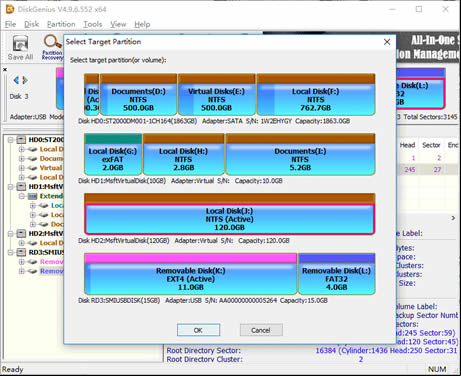Image resolution: width=461 pixels, height=376 pixels.
Task: Open the Disk menu
Action: coord(31,24)
